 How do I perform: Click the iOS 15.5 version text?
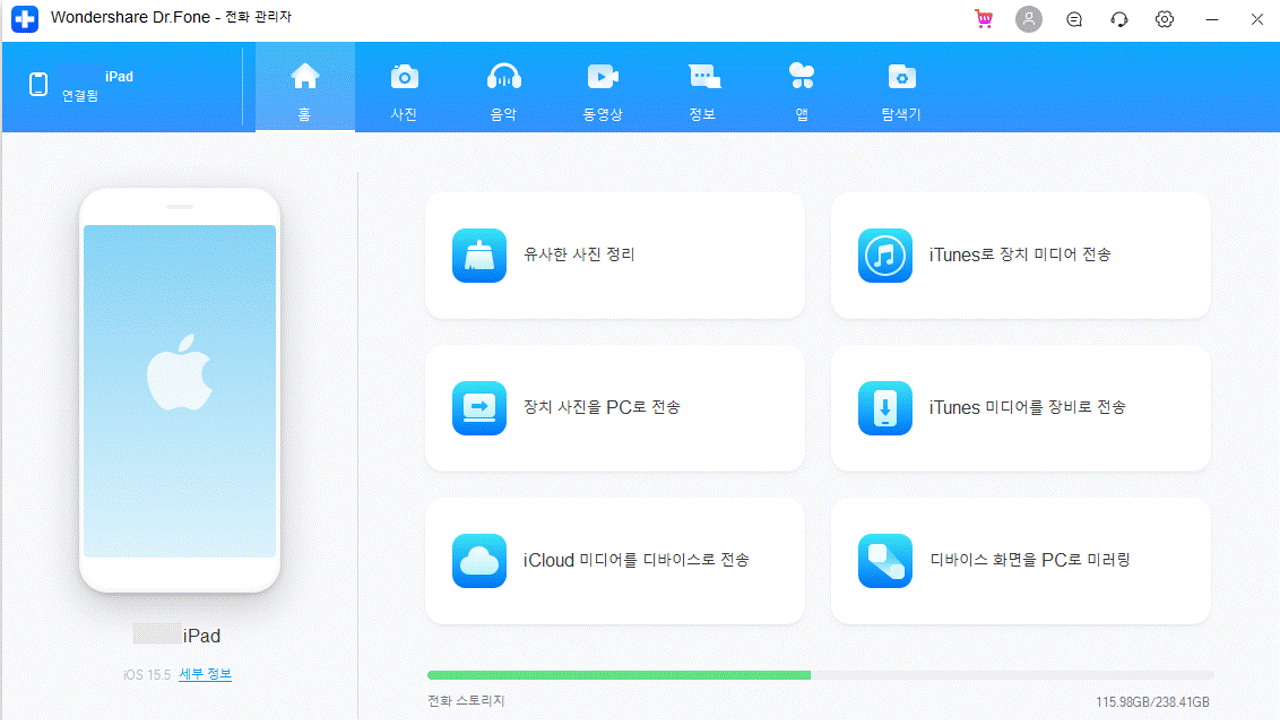[148, 675]
